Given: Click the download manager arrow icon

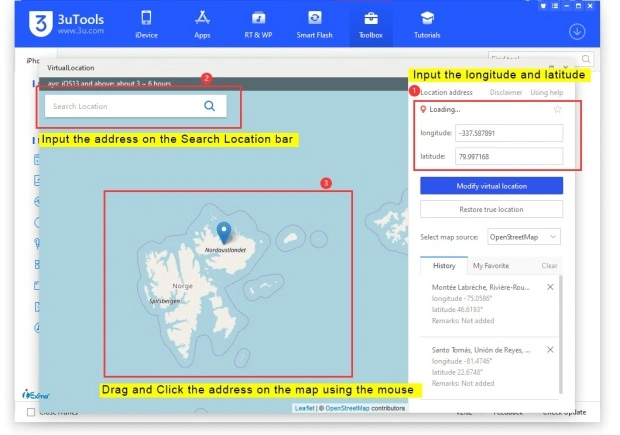Looking at the screenshot, I should point(577,32).
